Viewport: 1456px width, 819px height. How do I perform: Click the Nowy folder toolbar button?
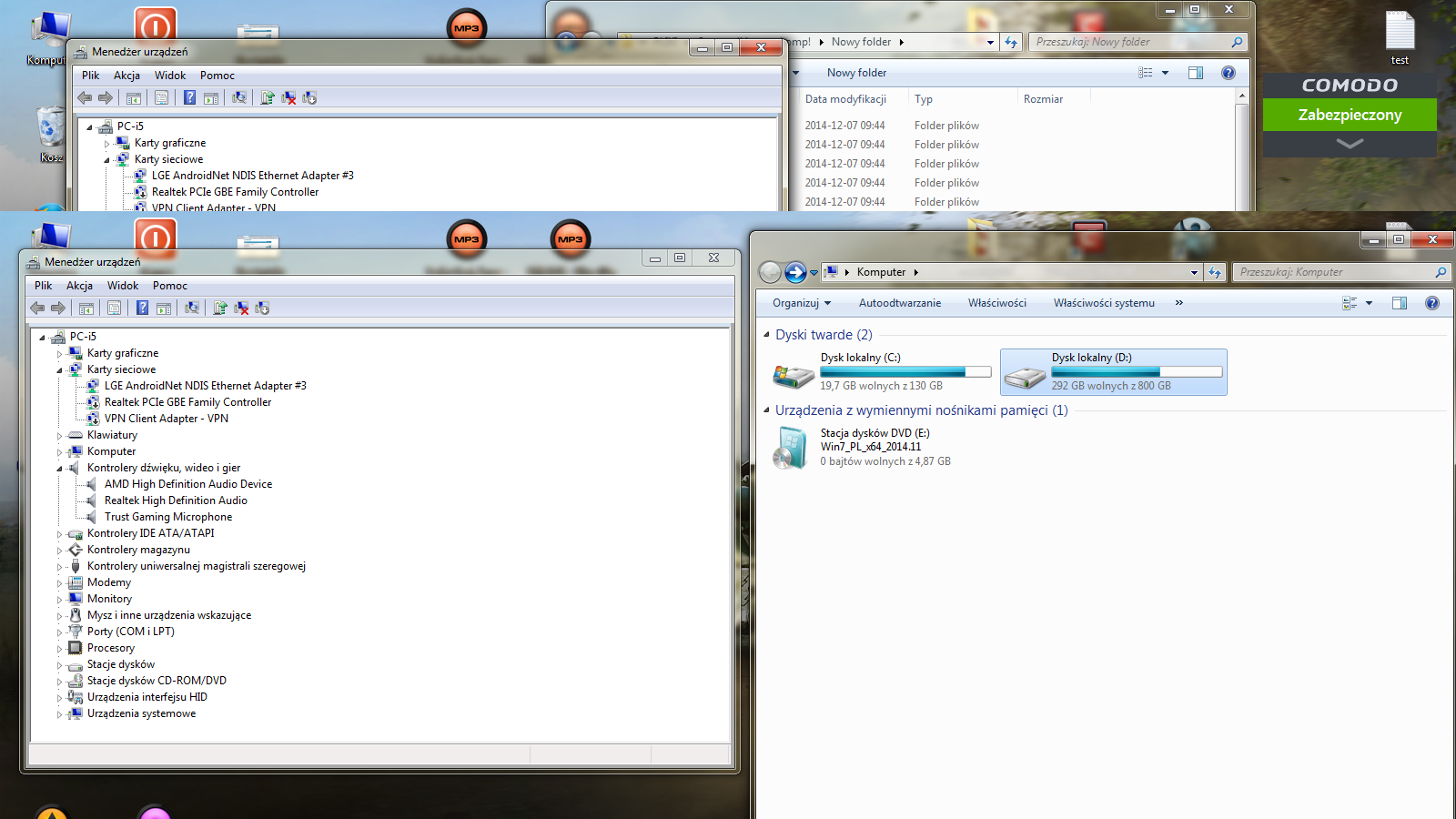[856, 73]
